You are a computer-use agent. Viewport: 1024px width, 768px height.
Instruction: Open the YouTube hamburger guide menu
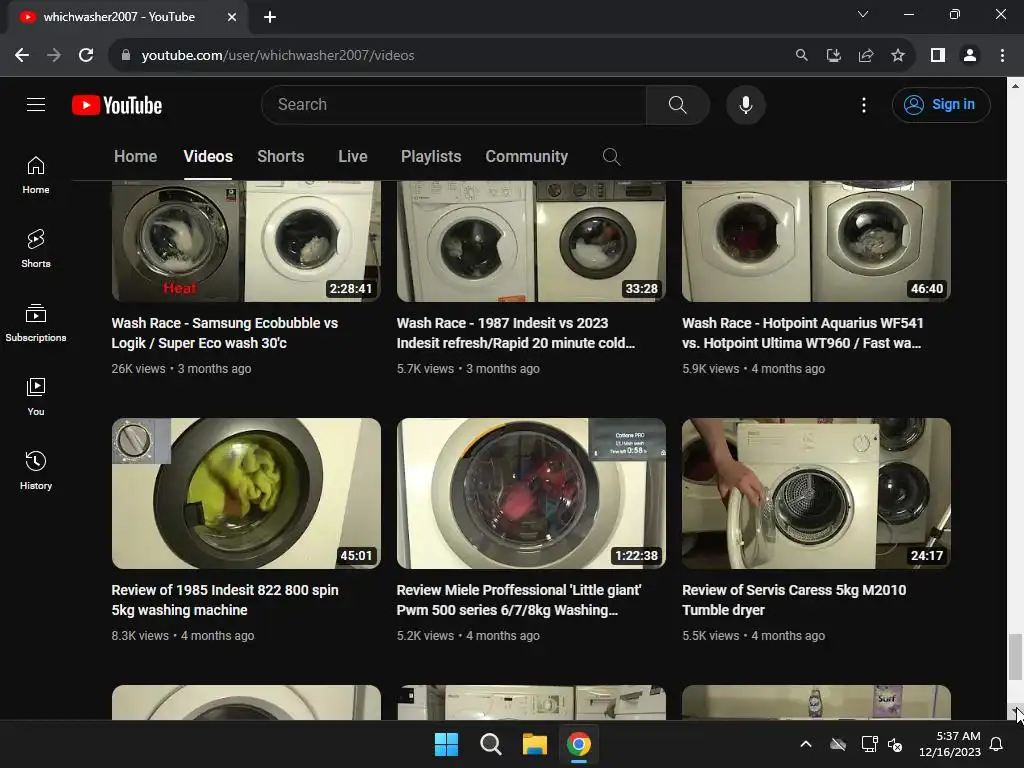[x=36, y=104]
